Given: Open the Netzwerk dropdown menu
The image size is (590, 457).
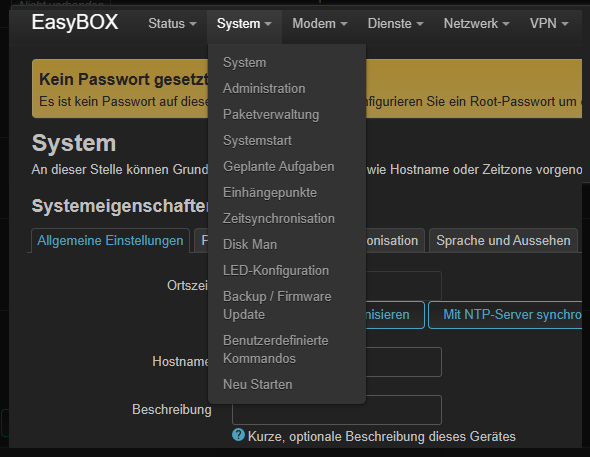Looking at the screenshot, I should 476,23.
